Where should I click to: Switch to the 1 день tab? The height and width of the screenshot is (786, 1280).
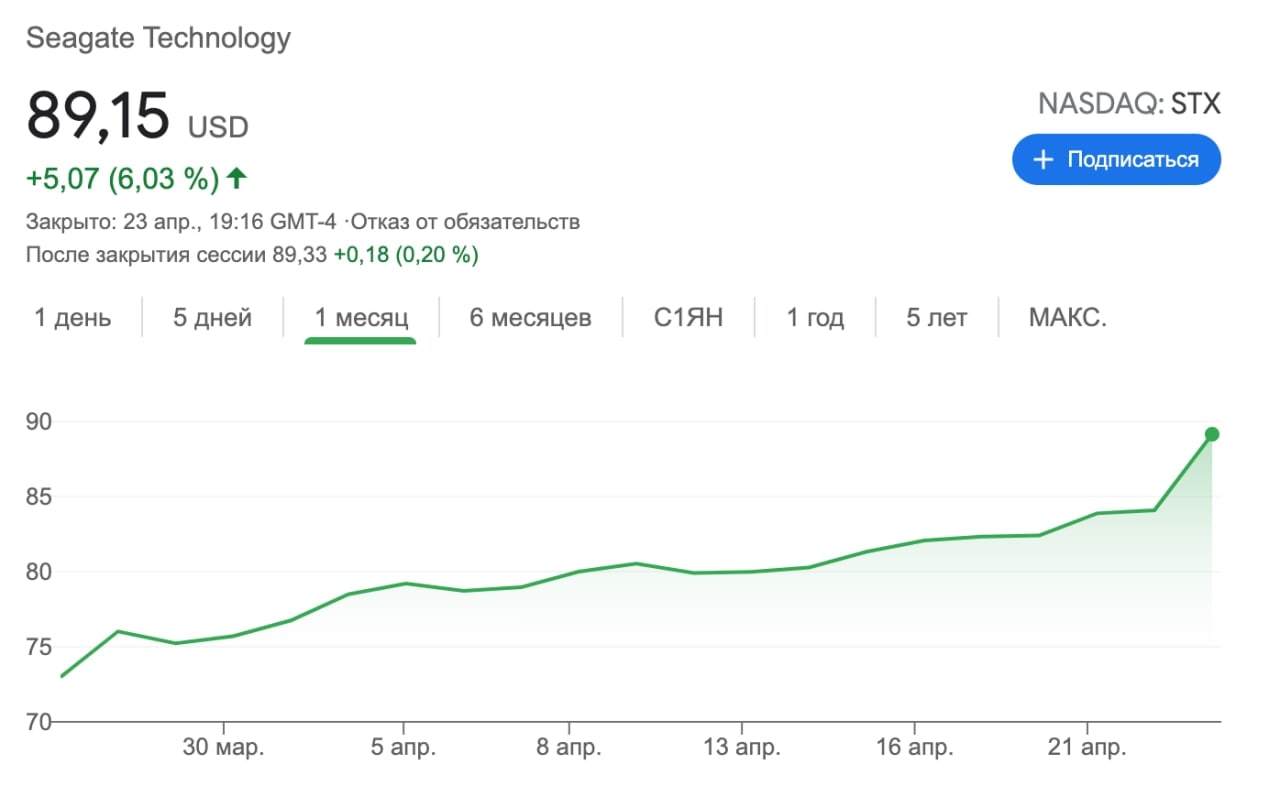pyautogui.click(x=73, y=318)
